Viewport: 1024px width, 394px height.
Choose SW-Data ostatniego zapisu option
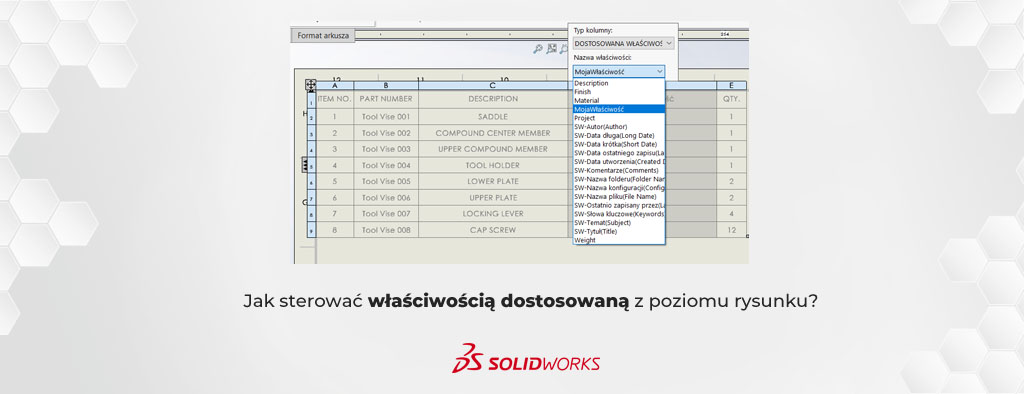click(619, 153)
